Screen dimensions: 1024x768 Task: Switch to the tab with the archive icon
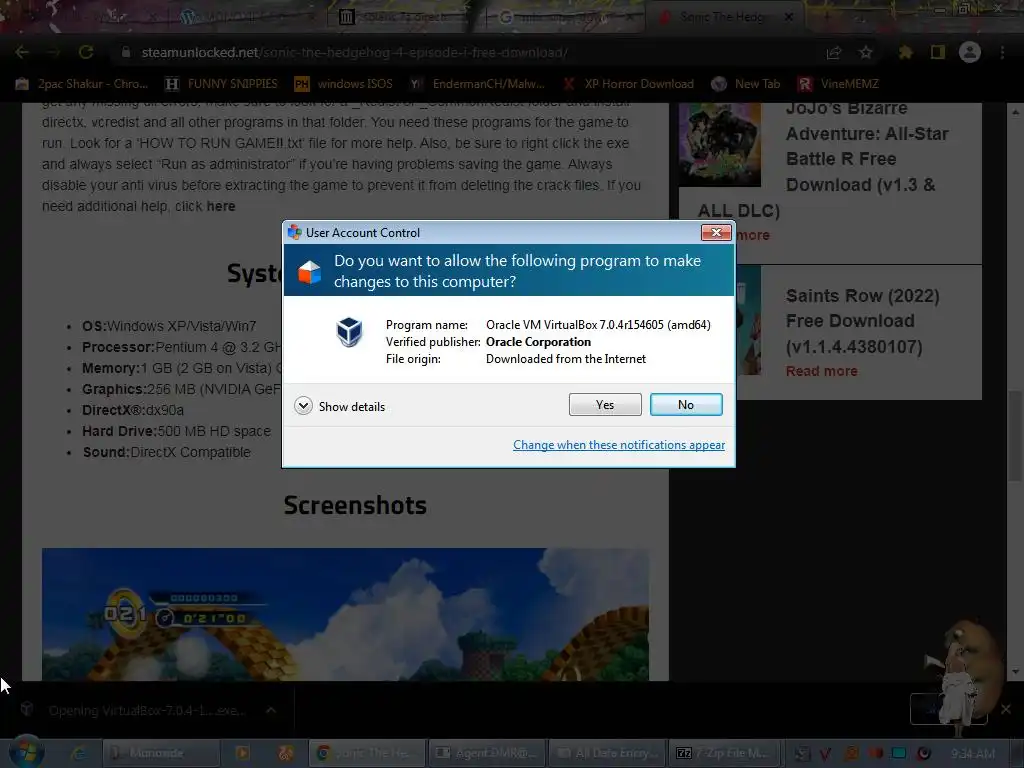(405, 17)
